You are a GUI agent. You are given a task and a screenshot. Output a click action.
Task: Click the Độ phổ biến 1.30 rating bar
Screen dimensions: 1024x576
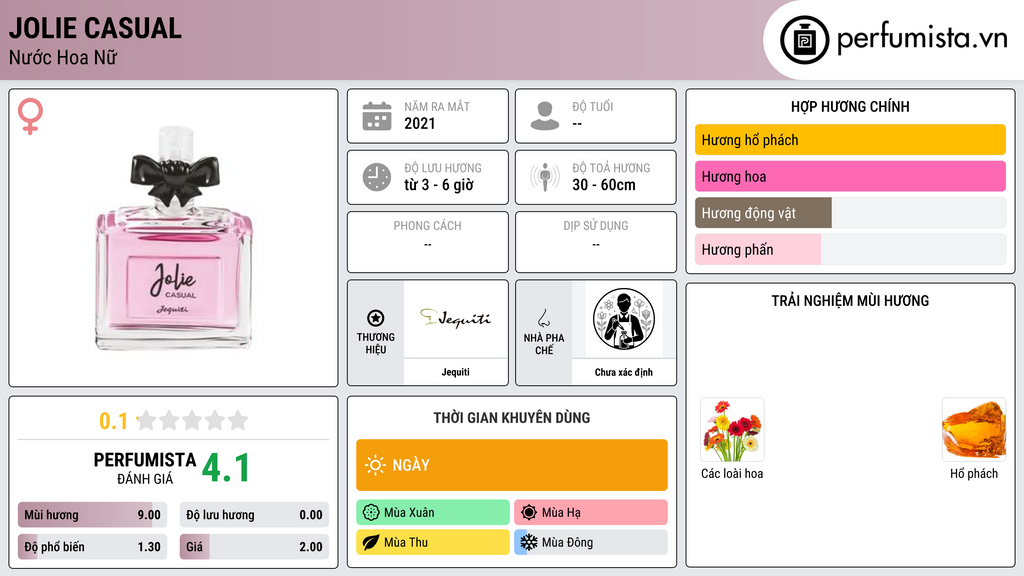[x=92, y=547]
